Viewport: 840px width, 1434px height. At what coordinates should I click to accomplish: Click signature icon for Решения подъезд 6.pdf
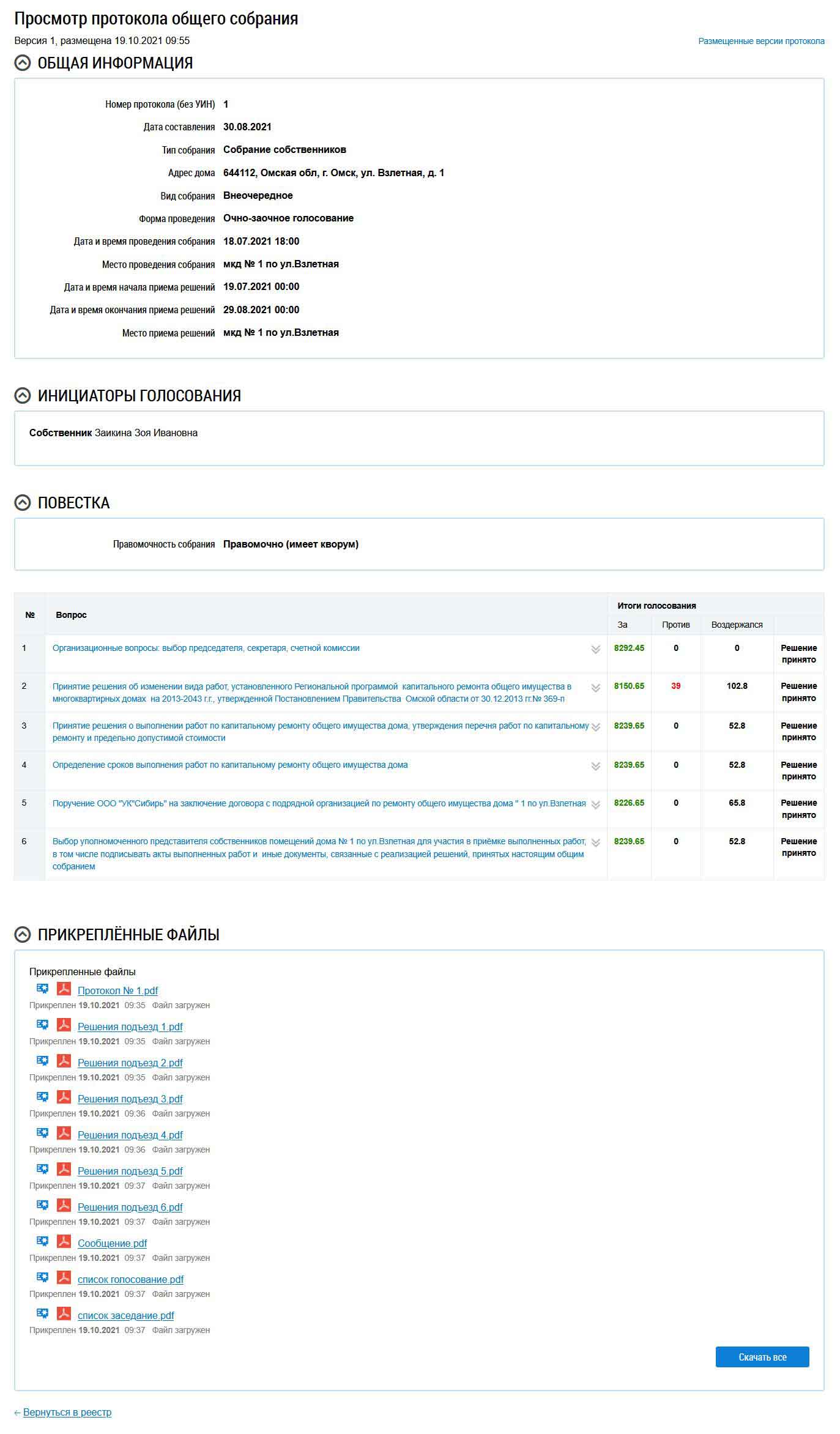[42, 1205]
